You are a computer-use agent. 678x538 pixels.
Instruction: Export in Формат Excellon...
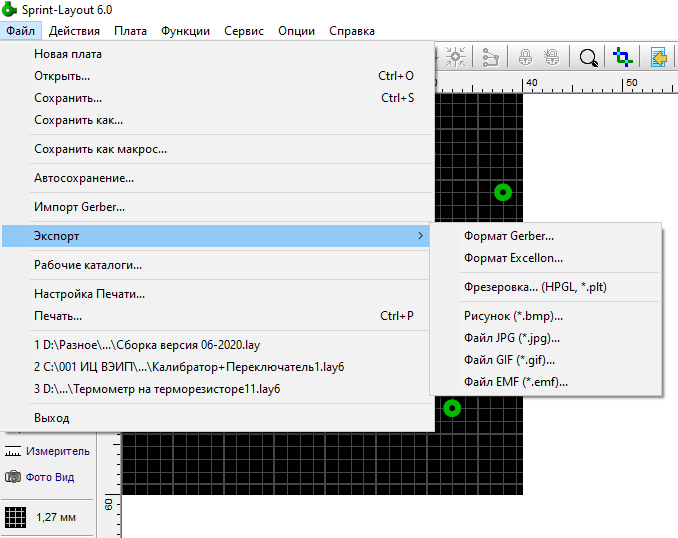coord(546,258)
